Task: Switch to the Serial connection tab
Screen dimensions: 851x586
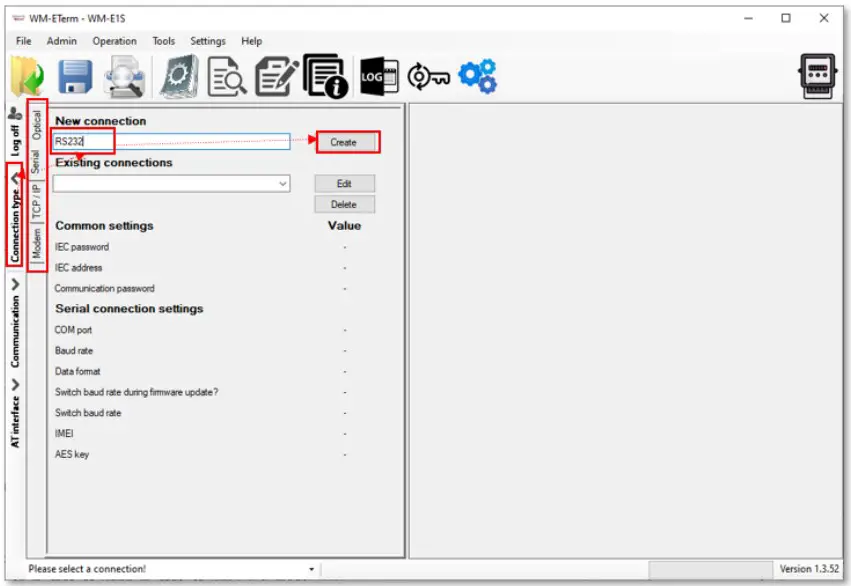Action: pyautogui.click(x=36, y=161)
